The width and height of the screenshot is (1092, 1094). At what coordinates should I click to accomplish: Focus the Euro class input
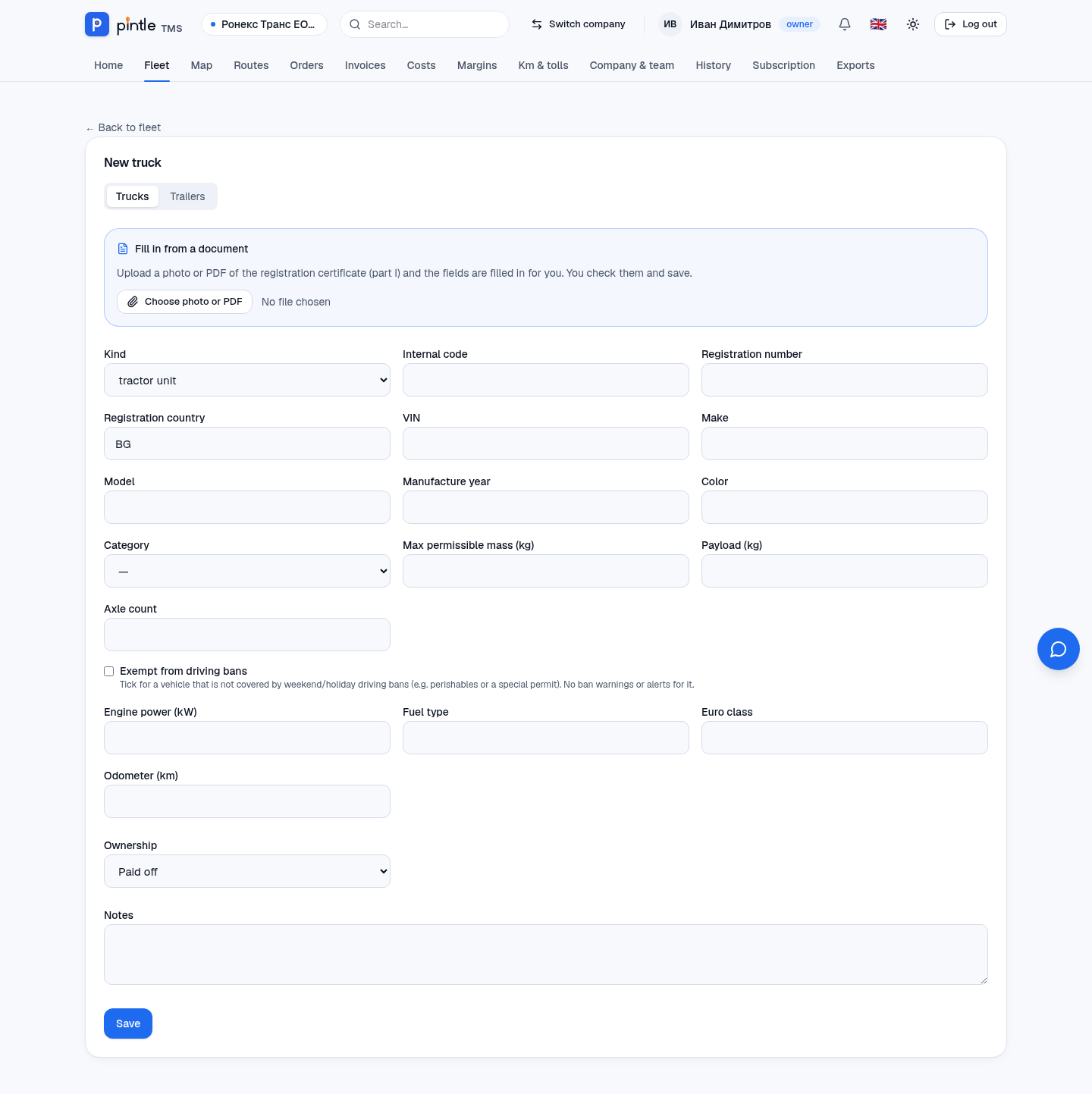pyautogui.click(x=845, y=738)
